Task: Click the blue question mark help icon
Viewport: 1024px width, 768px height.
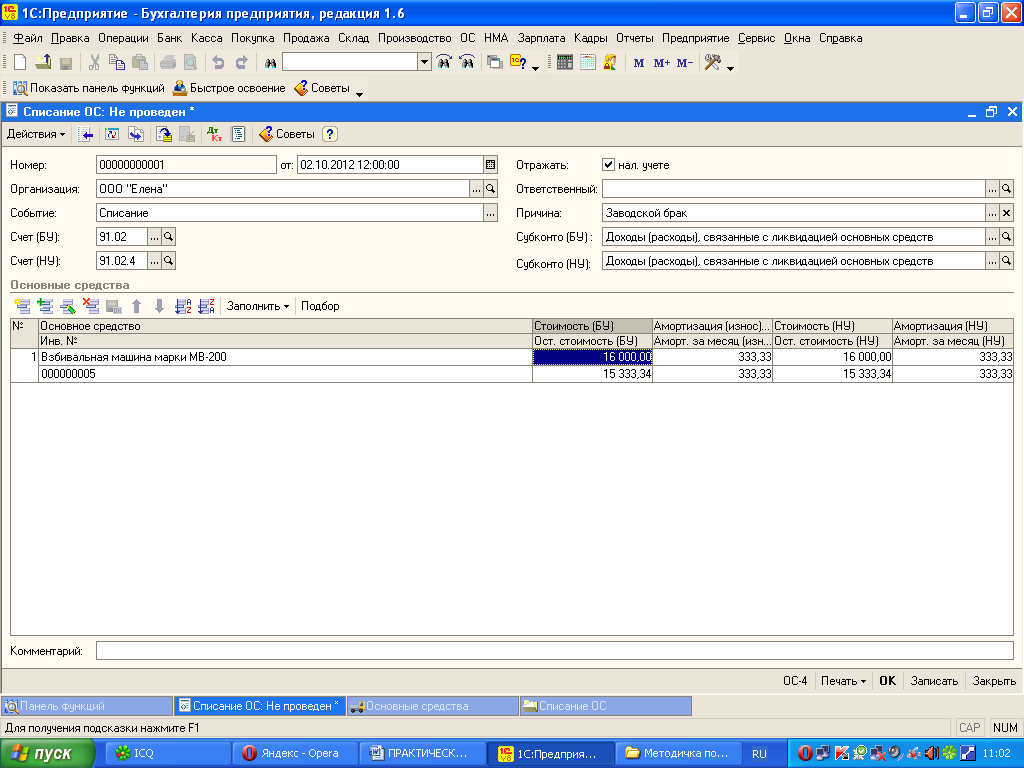Action: point(330,134)
